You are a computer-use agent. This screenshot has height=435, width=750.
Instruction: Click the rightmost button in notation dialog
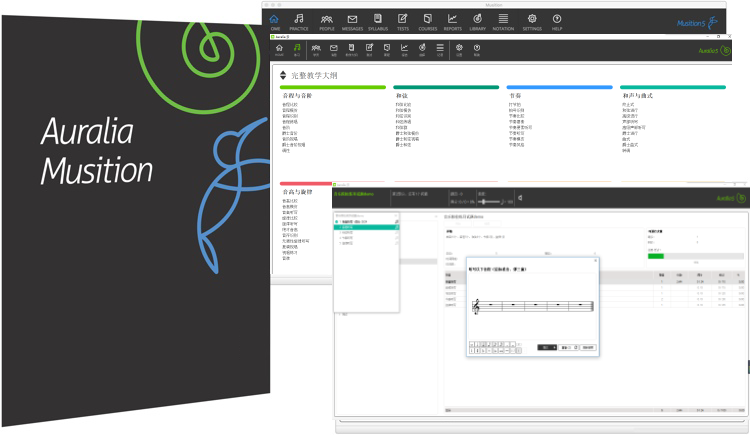588,347
